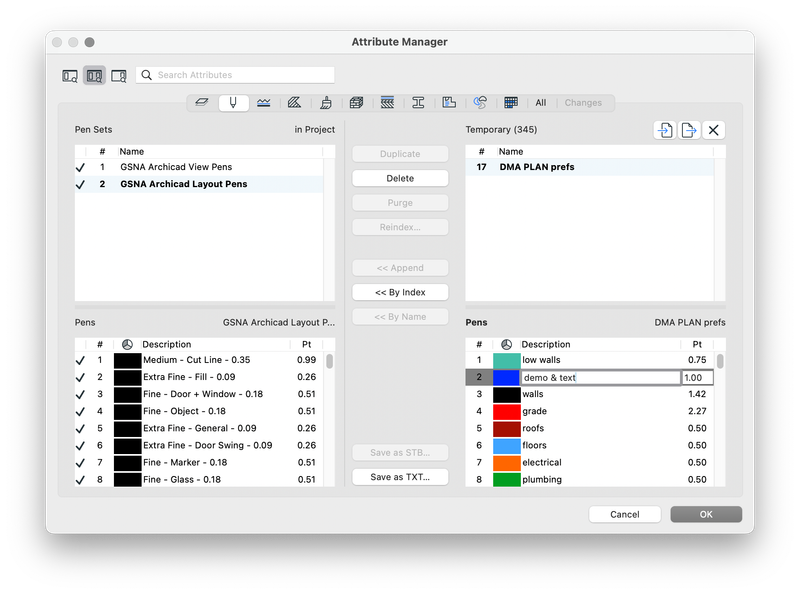The width and height of the screenshot is (800, 594).
Task: Click the 1.00 pen weight field
Action: pos(697,378)
